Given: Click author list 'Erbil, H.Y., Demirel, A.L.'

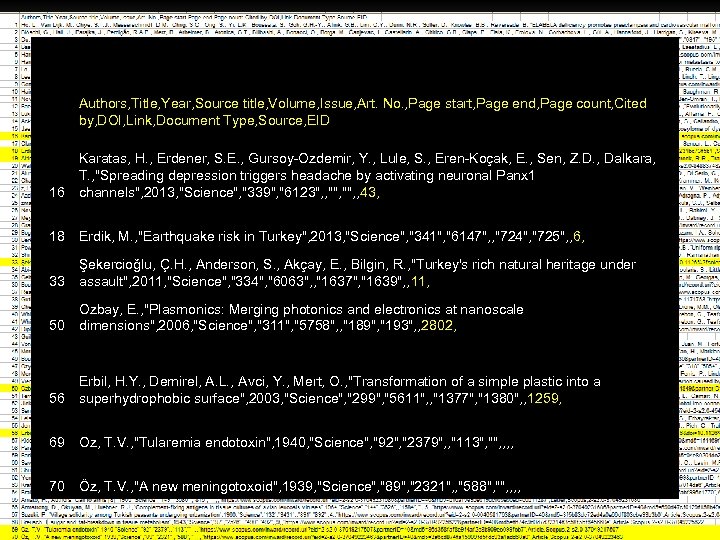Looking at the screenshot, I should (156, 382).
